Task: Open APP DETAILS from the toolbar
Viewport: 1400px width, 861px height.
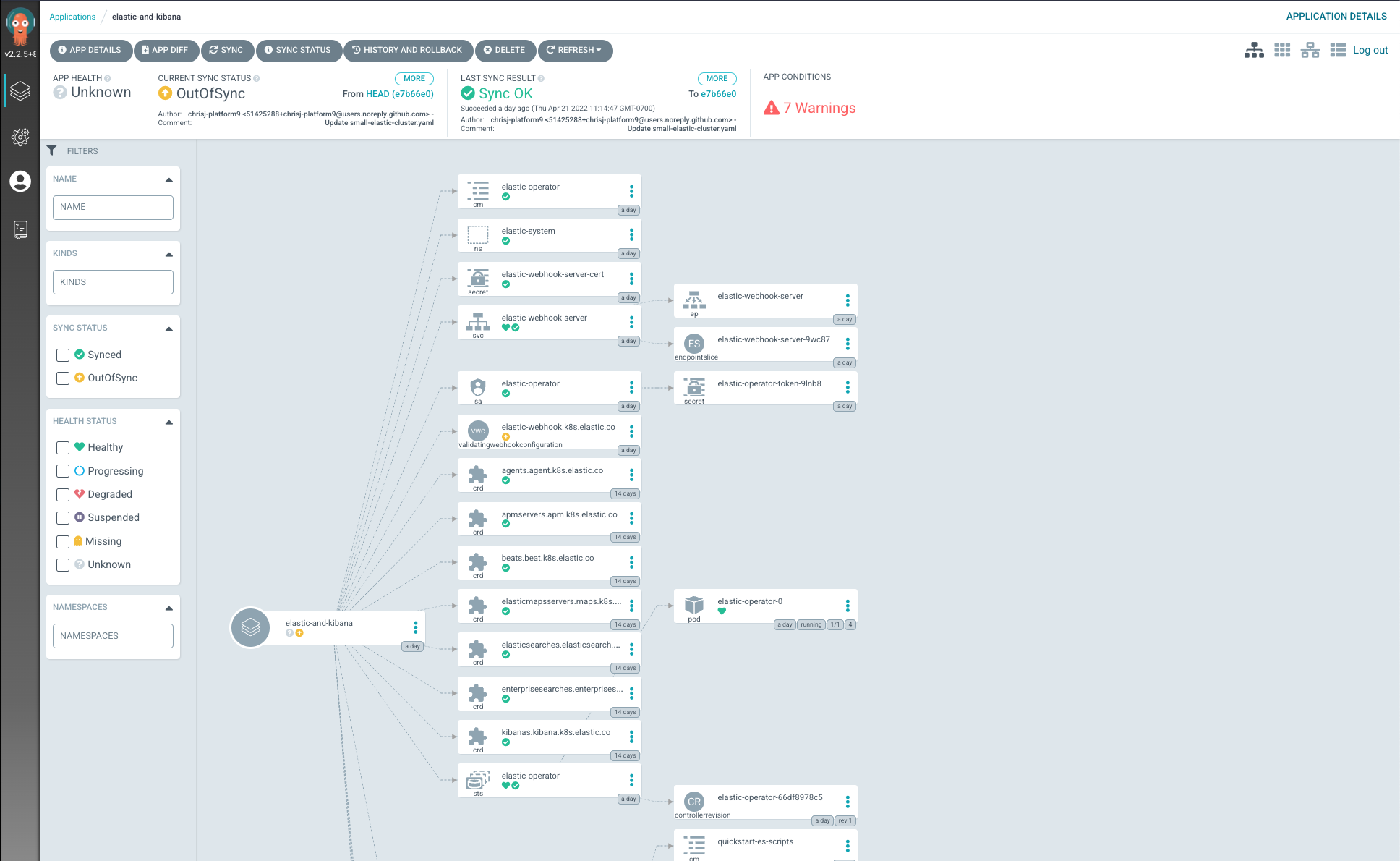Action: click(90, 51)
